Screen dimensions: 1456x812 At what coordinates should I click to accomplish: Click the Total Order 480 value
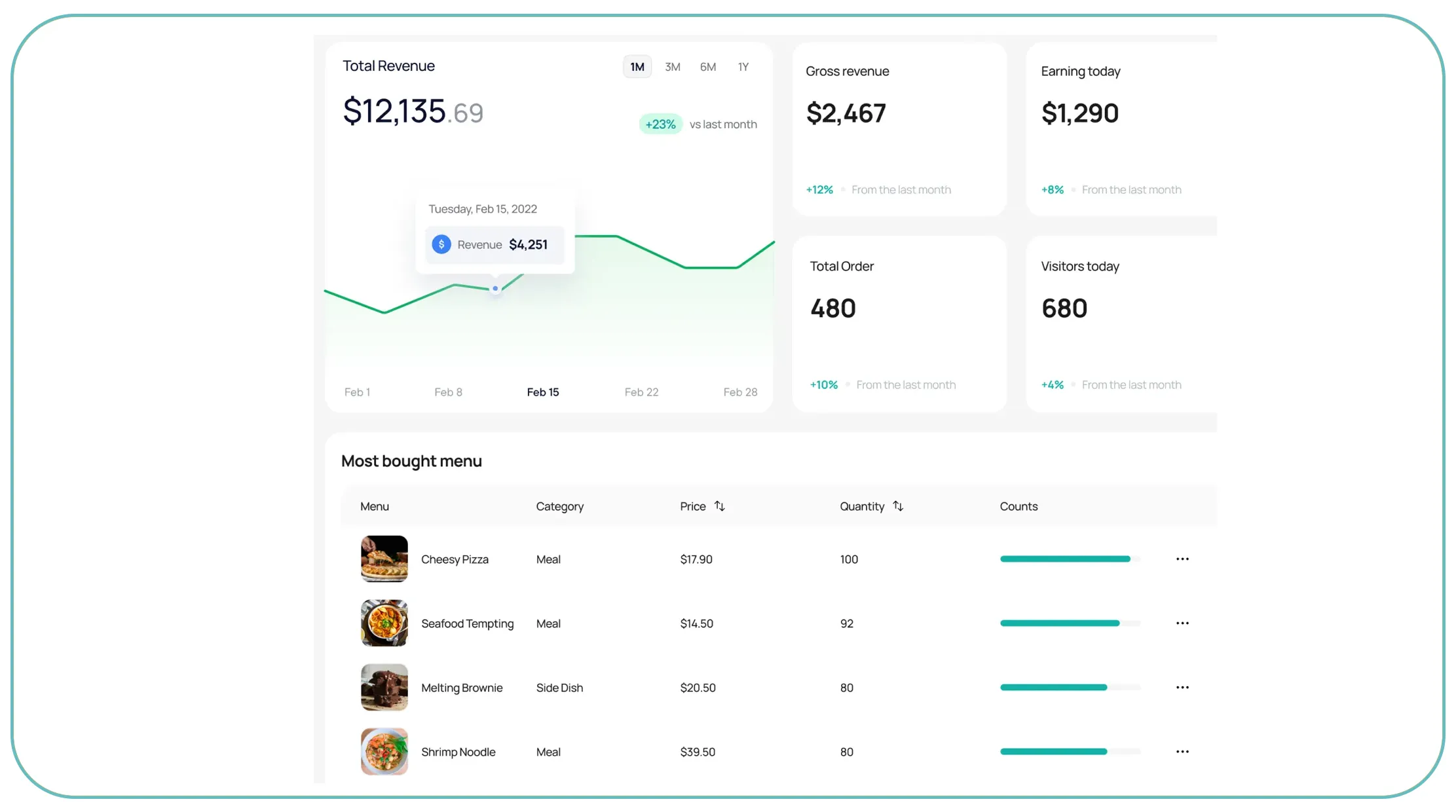tap(833, 308)
